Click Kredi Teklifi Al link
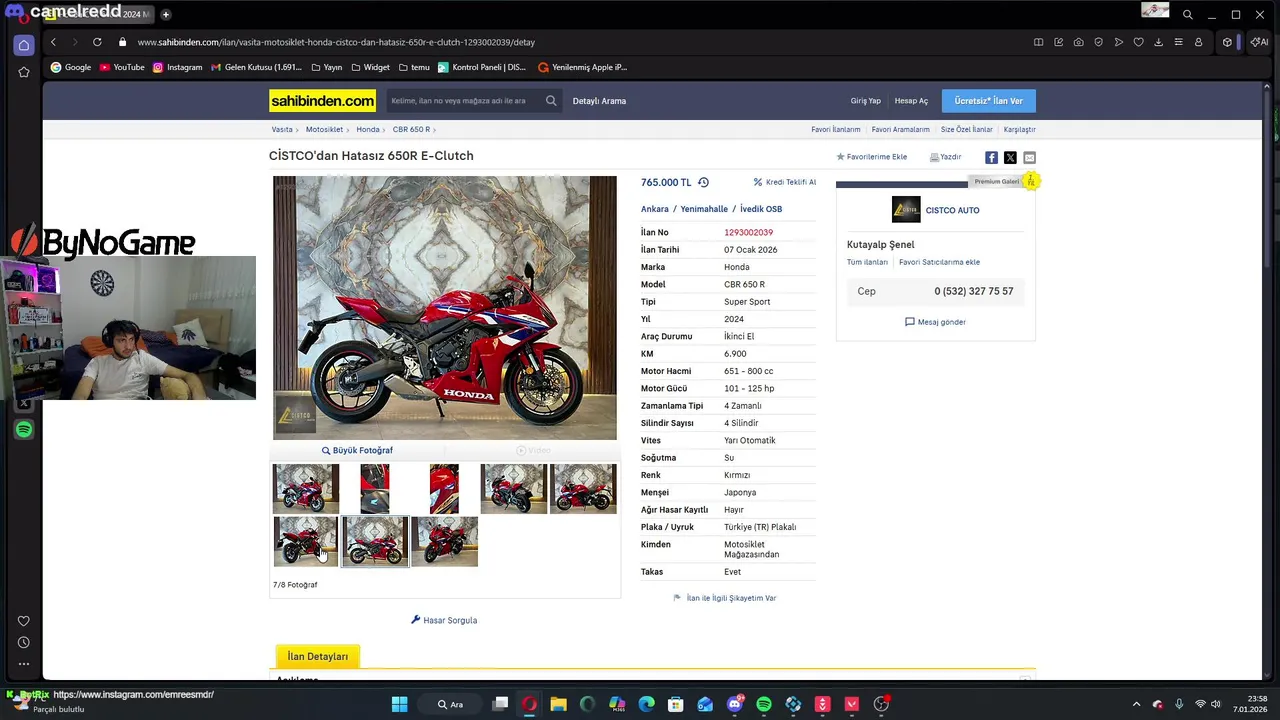1280x720 pixels. click(x=785, y=182)
